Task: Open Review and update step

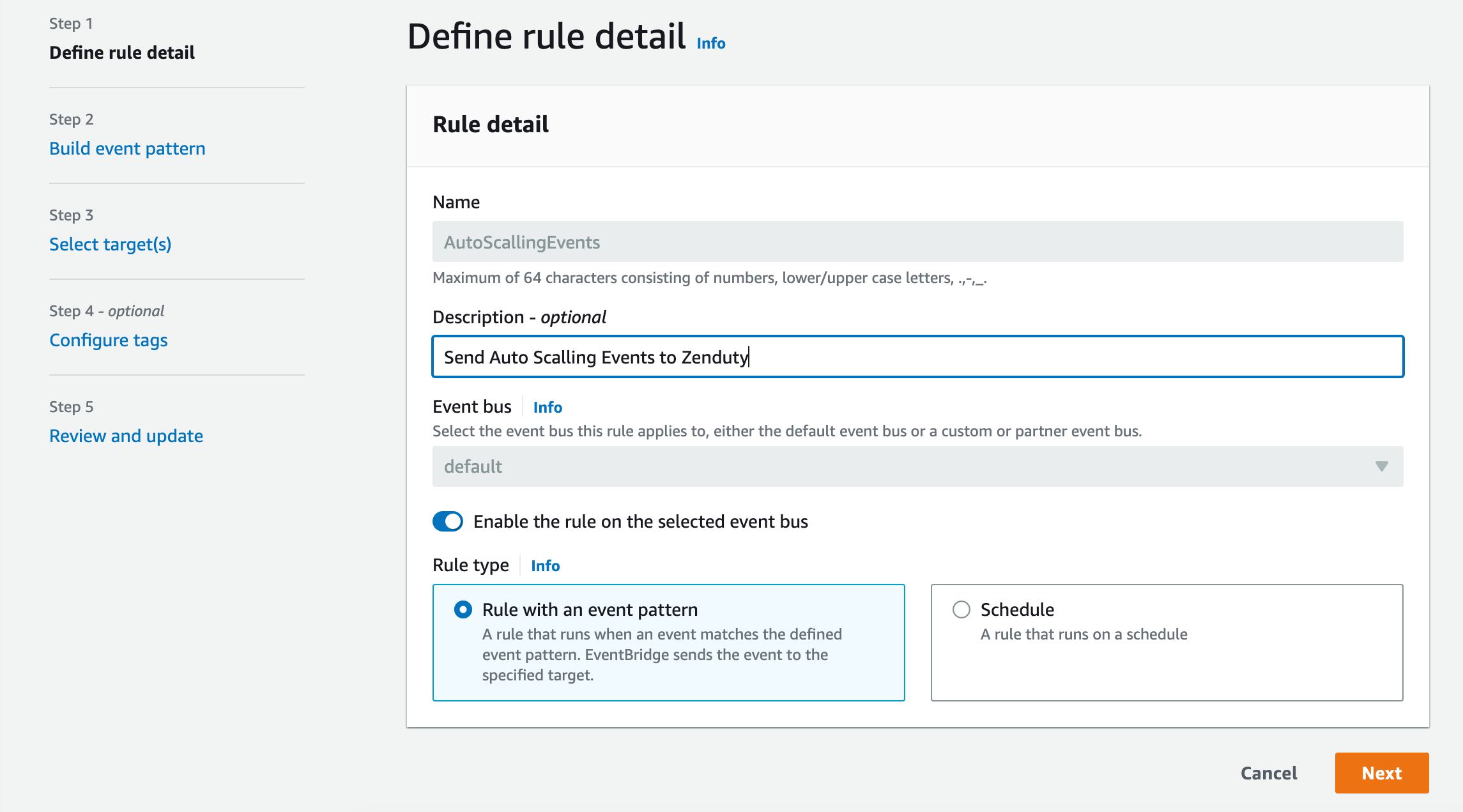Action: pos(126,436)
